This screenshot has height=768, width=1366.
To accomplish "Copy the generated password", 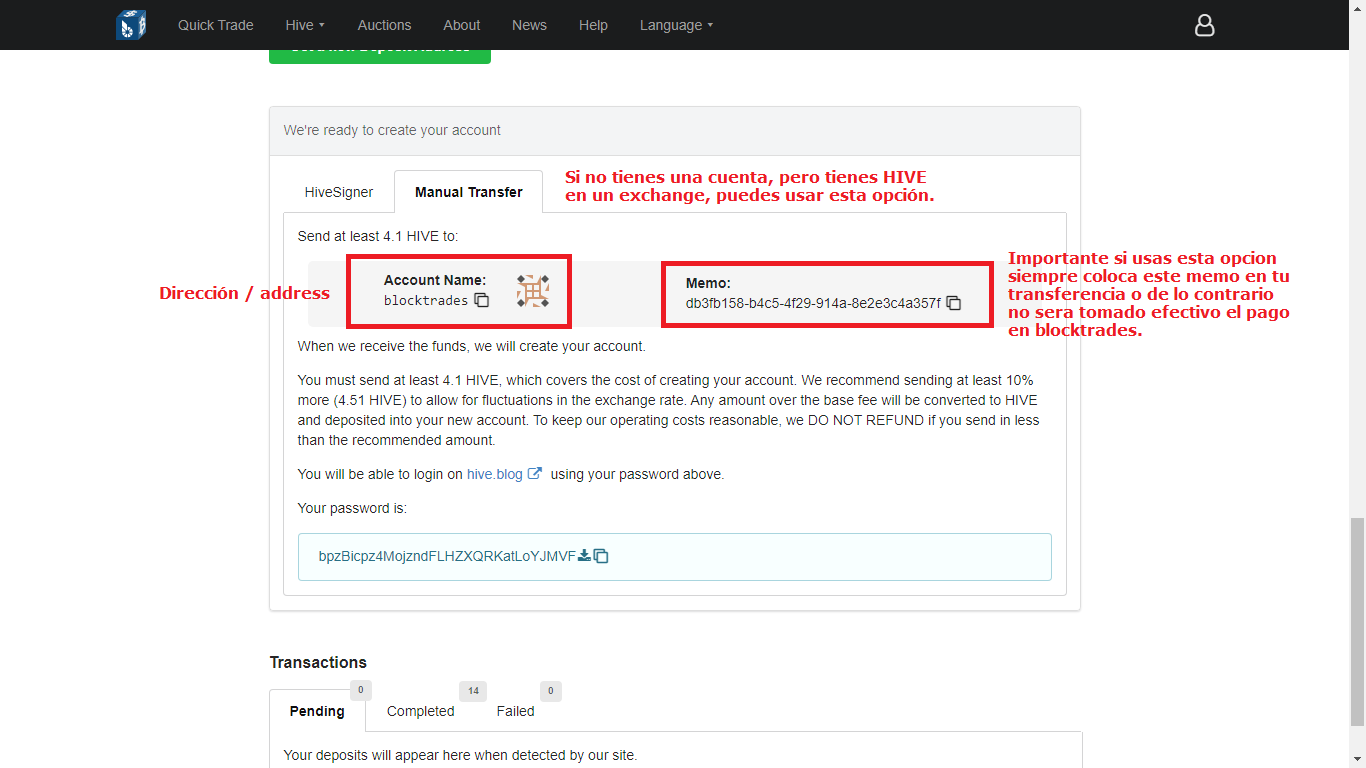I will pyautogui.click(x=601, y=556).
